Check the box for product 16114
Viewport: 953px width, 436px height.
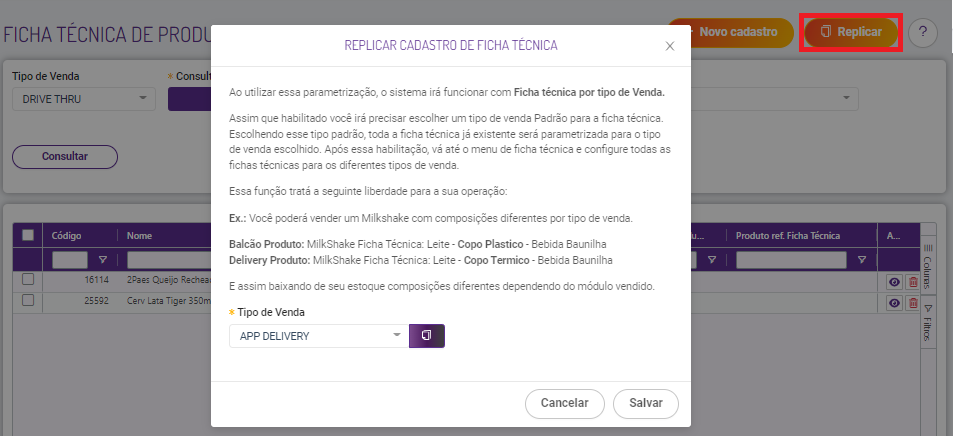point(28,280)
